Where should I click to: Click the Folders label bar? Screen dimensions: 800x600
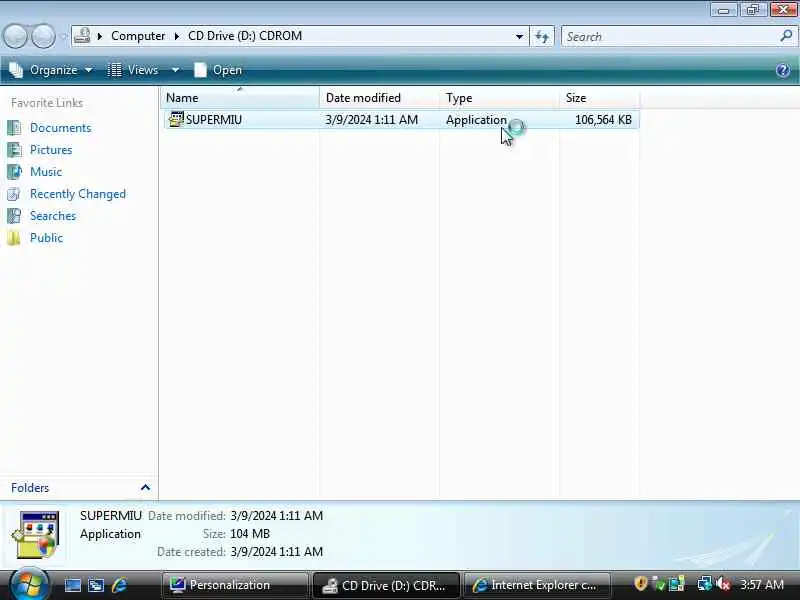coord(79,488)
